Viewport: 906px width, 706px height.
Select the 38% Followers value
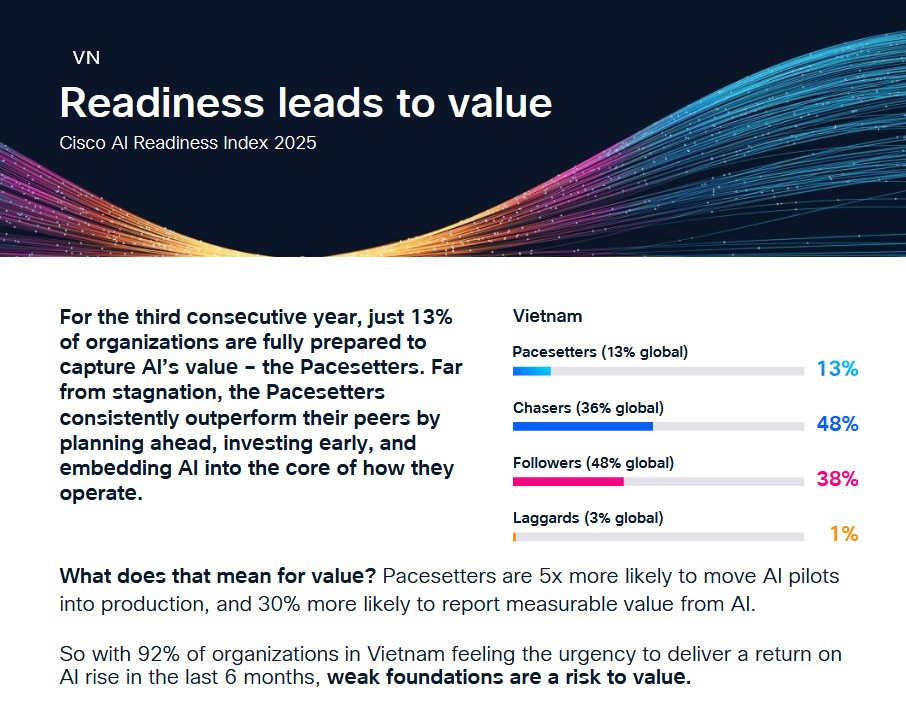[x=837, y=479]
